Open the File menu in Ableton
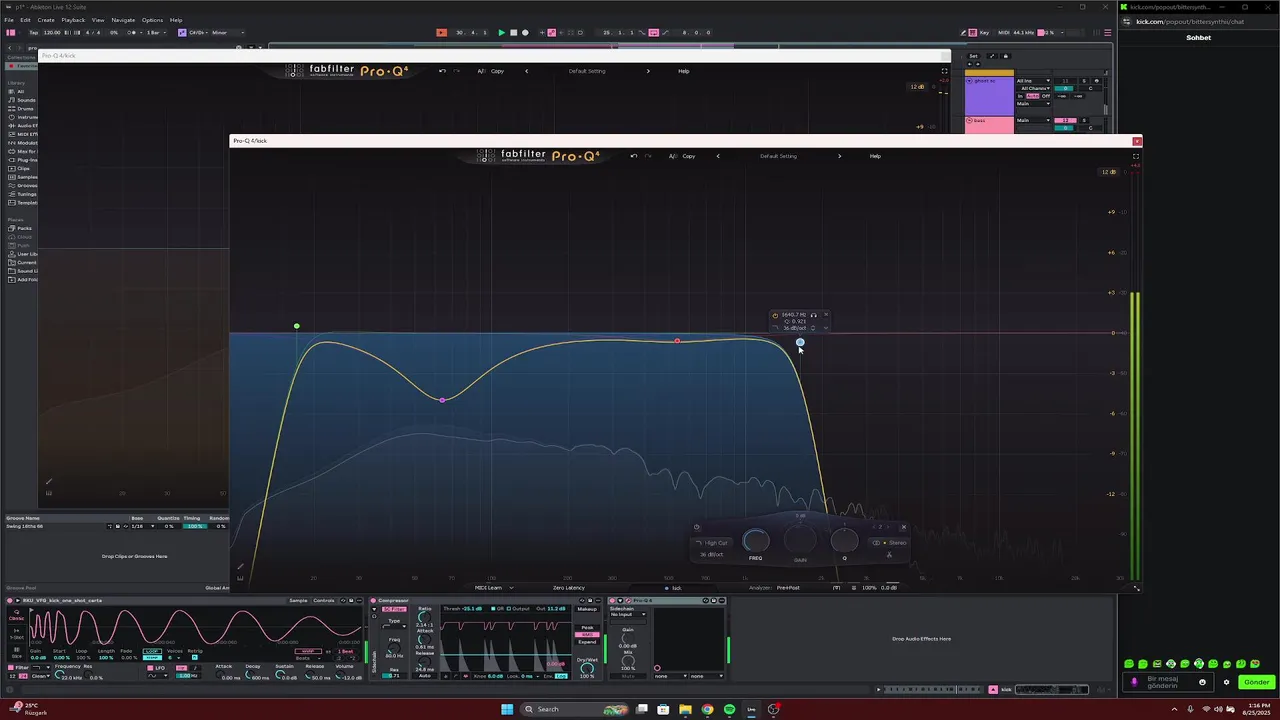The image size is (1280, 720). [9, 20]
